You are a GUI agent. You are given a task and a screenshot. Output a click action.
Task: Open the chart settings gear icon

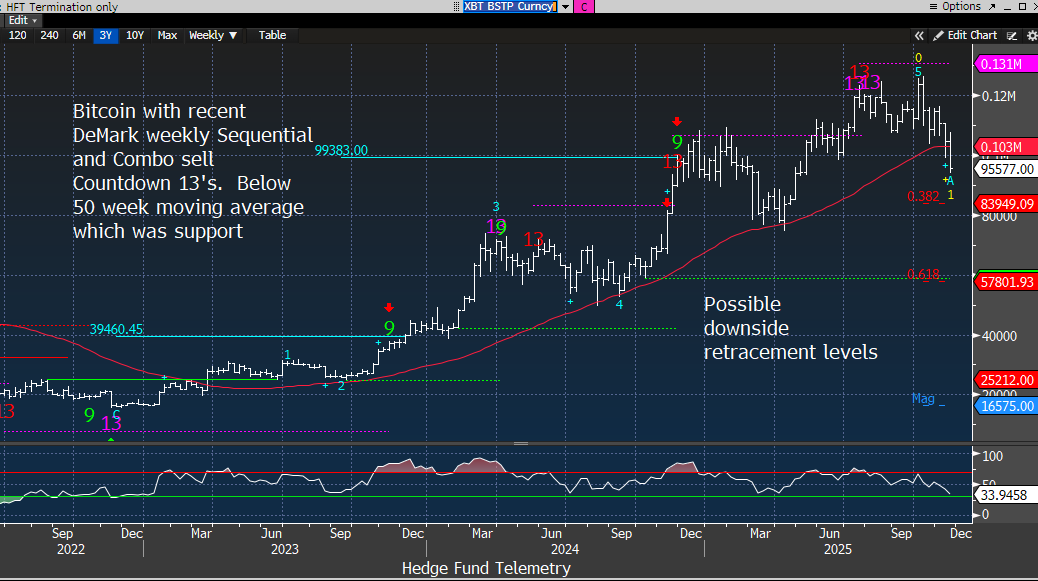1031,35
